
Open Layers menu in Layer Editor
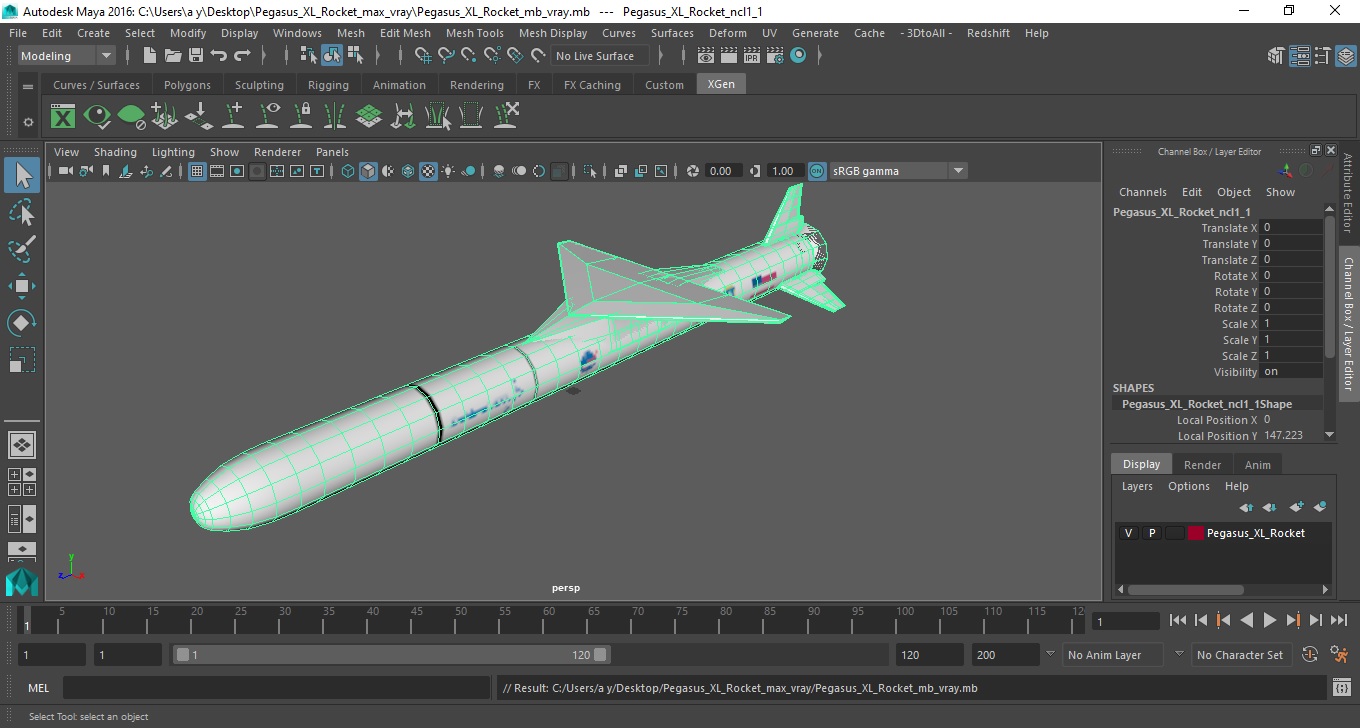[x=1137, y=486]
